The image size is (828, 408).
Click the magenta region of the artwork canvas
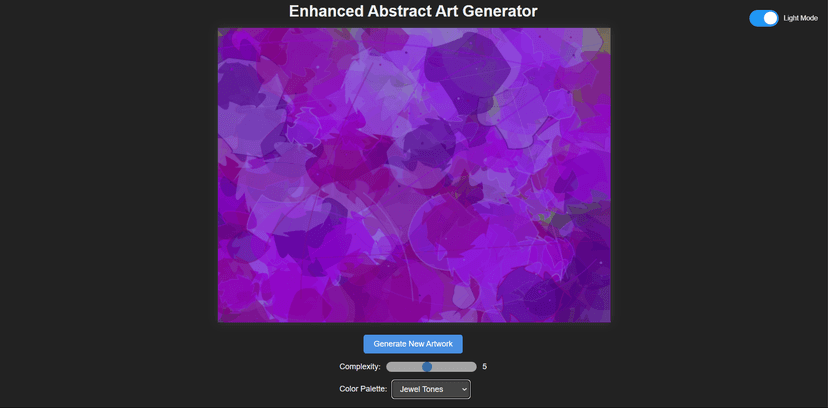click(338, 169)
